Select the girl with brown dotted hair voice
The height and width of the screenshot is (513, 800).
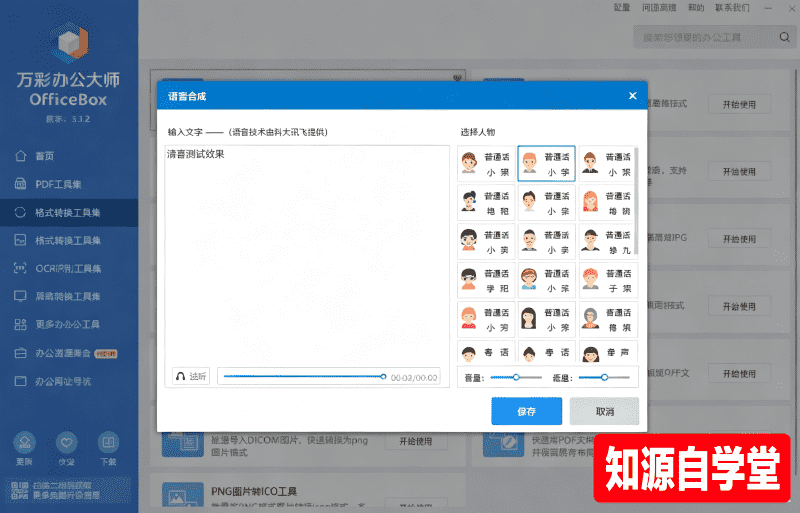pos(486,164)
